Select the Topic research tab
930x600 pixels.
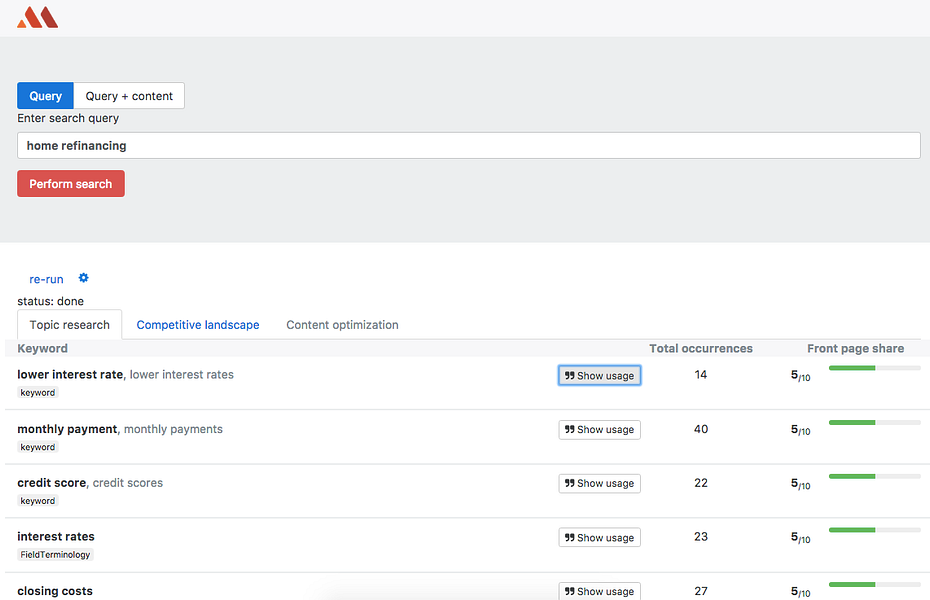(69, 325)
